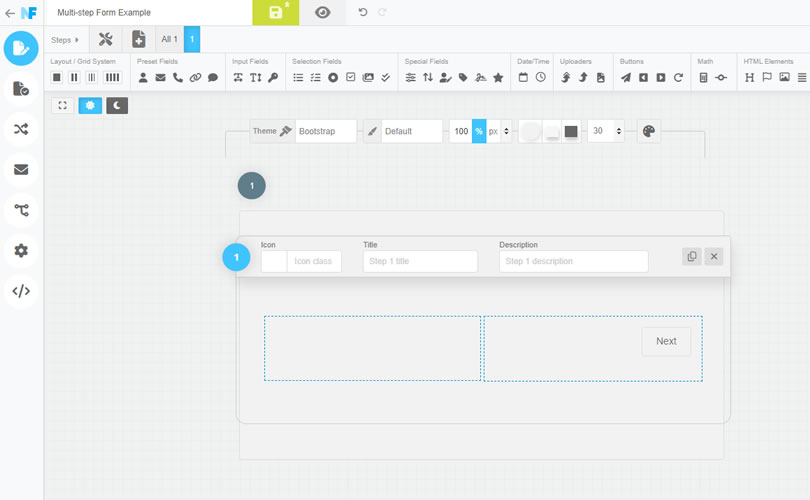Open the embed code icon in sidebar
The height and width of the screenshot is (500, 810).
21,291
